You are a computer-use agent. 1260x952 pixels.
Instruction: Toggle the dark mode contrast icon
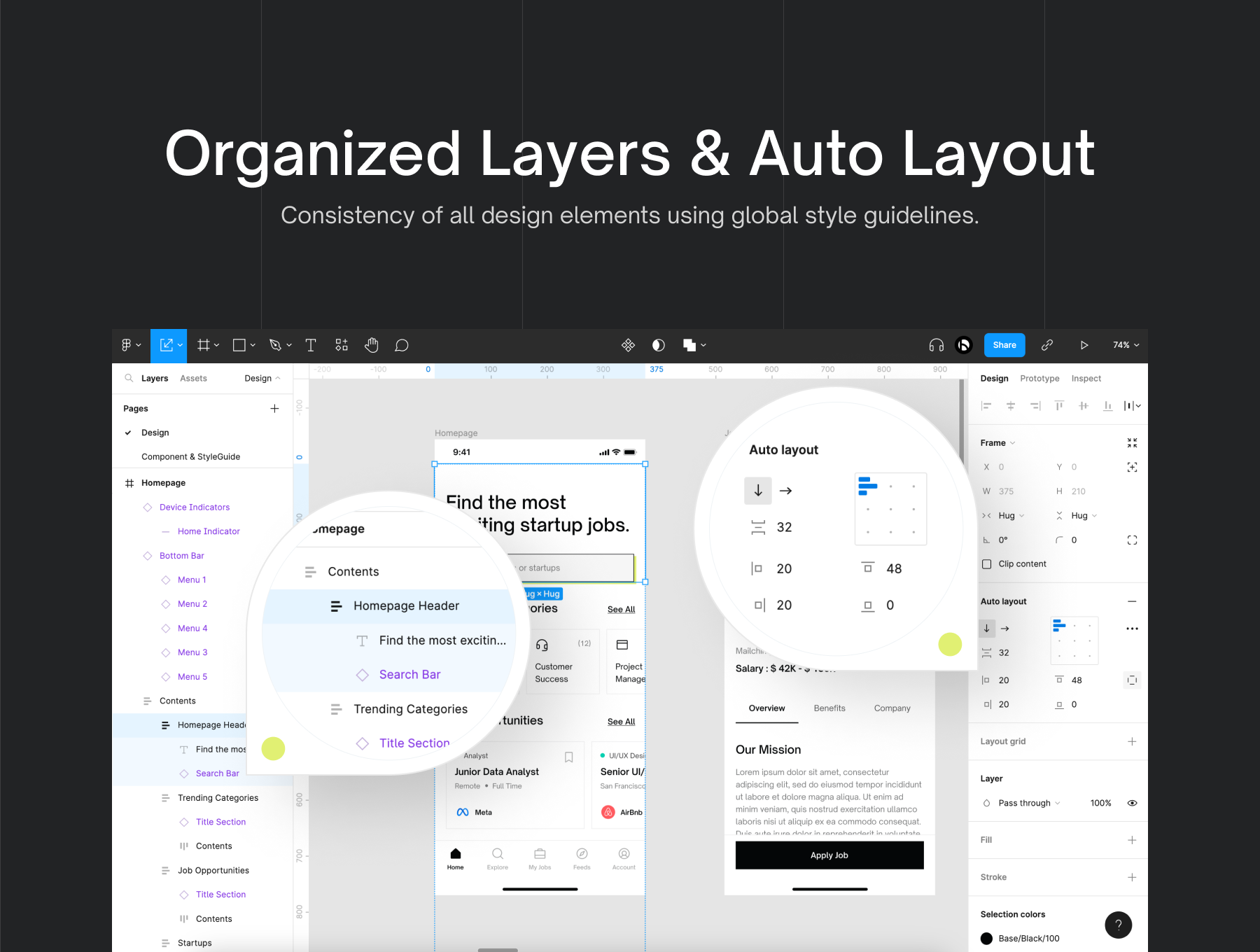(x=658, y=345)
